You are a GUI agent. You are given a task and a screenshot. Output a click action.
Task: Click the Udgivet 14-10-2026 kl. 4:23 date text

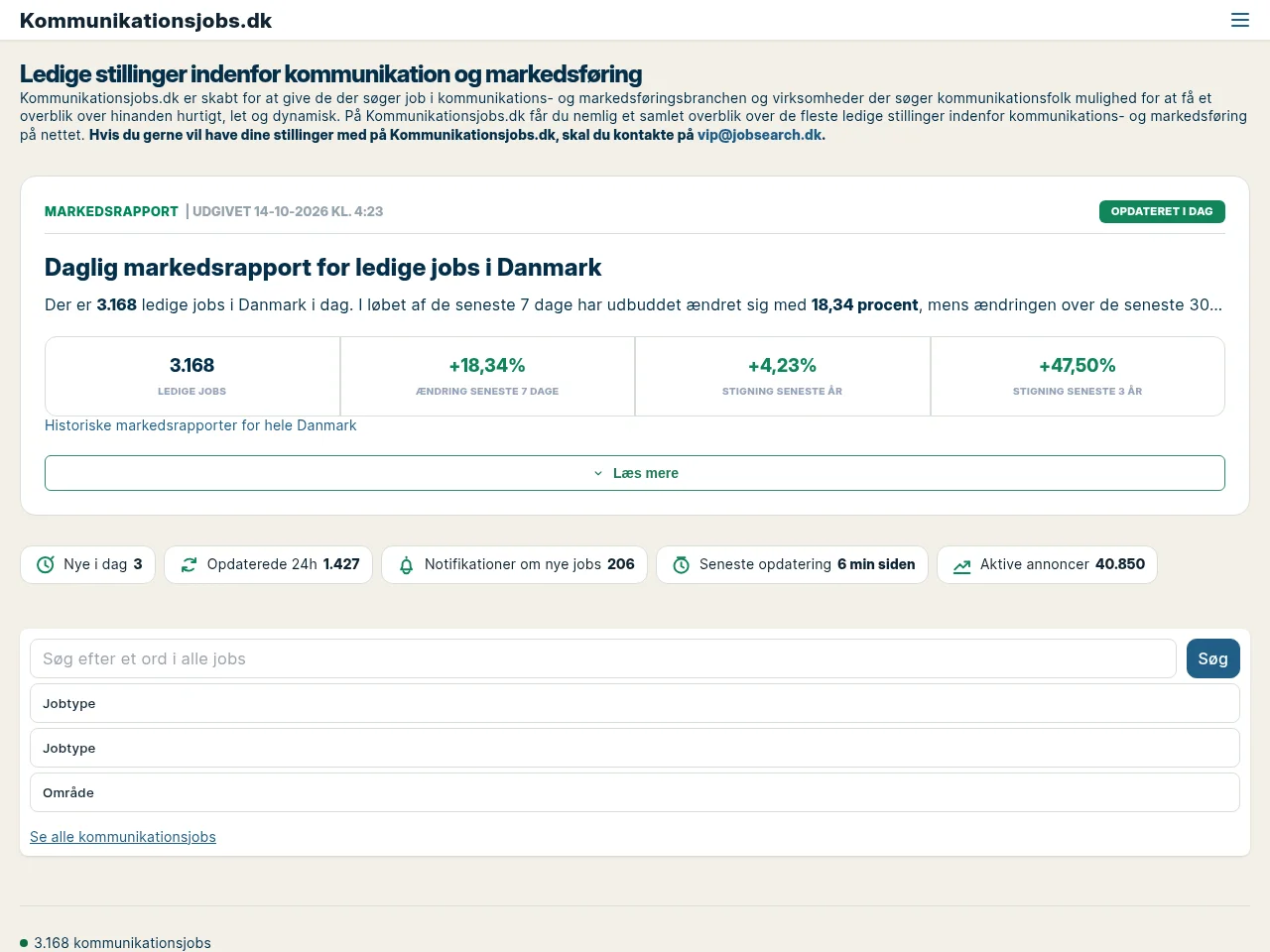(288, 211)
